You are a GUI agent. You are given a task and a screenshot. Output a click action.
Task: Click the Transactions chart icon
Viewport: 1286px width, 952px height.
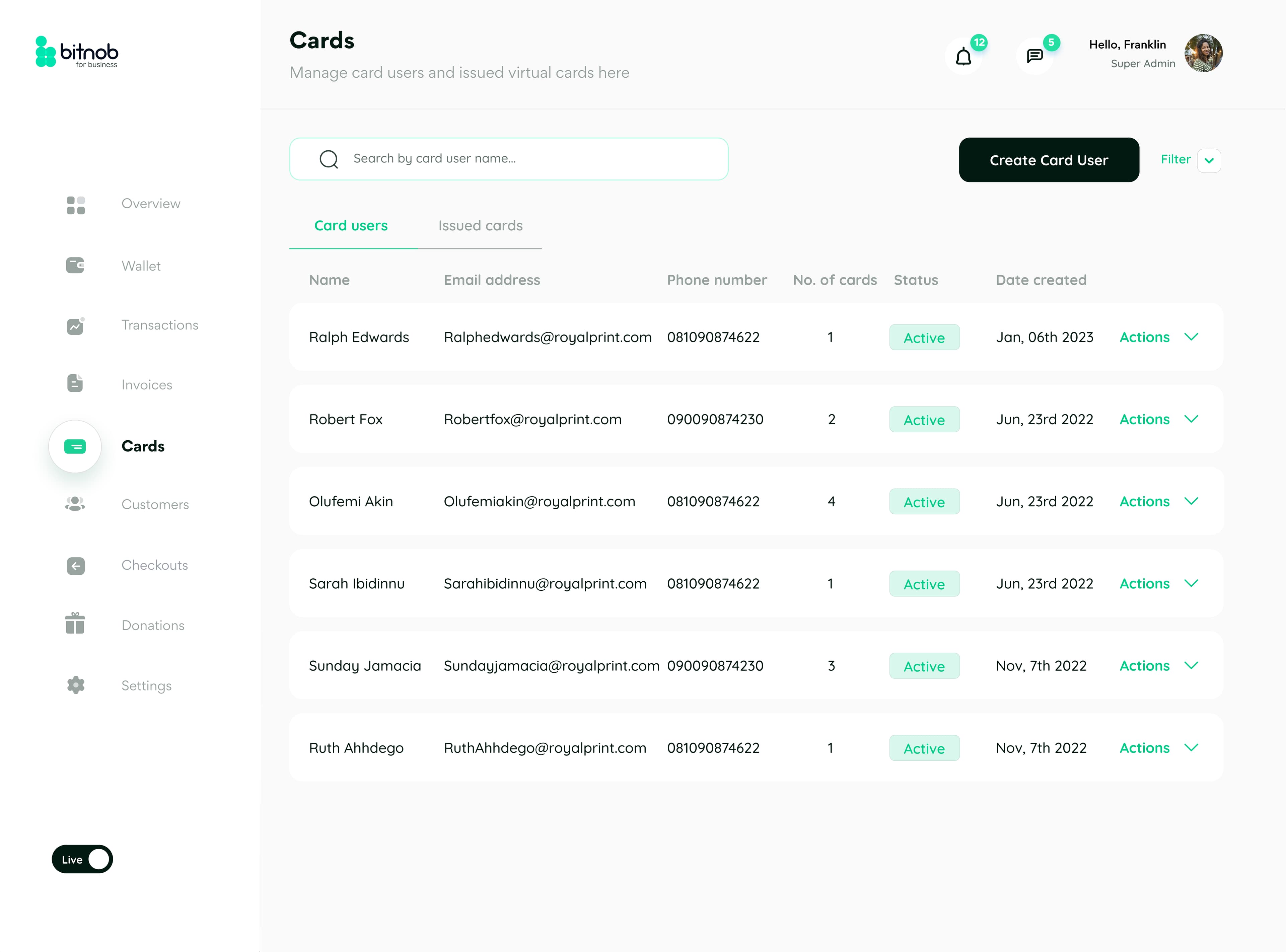click(x=75, y=325)
